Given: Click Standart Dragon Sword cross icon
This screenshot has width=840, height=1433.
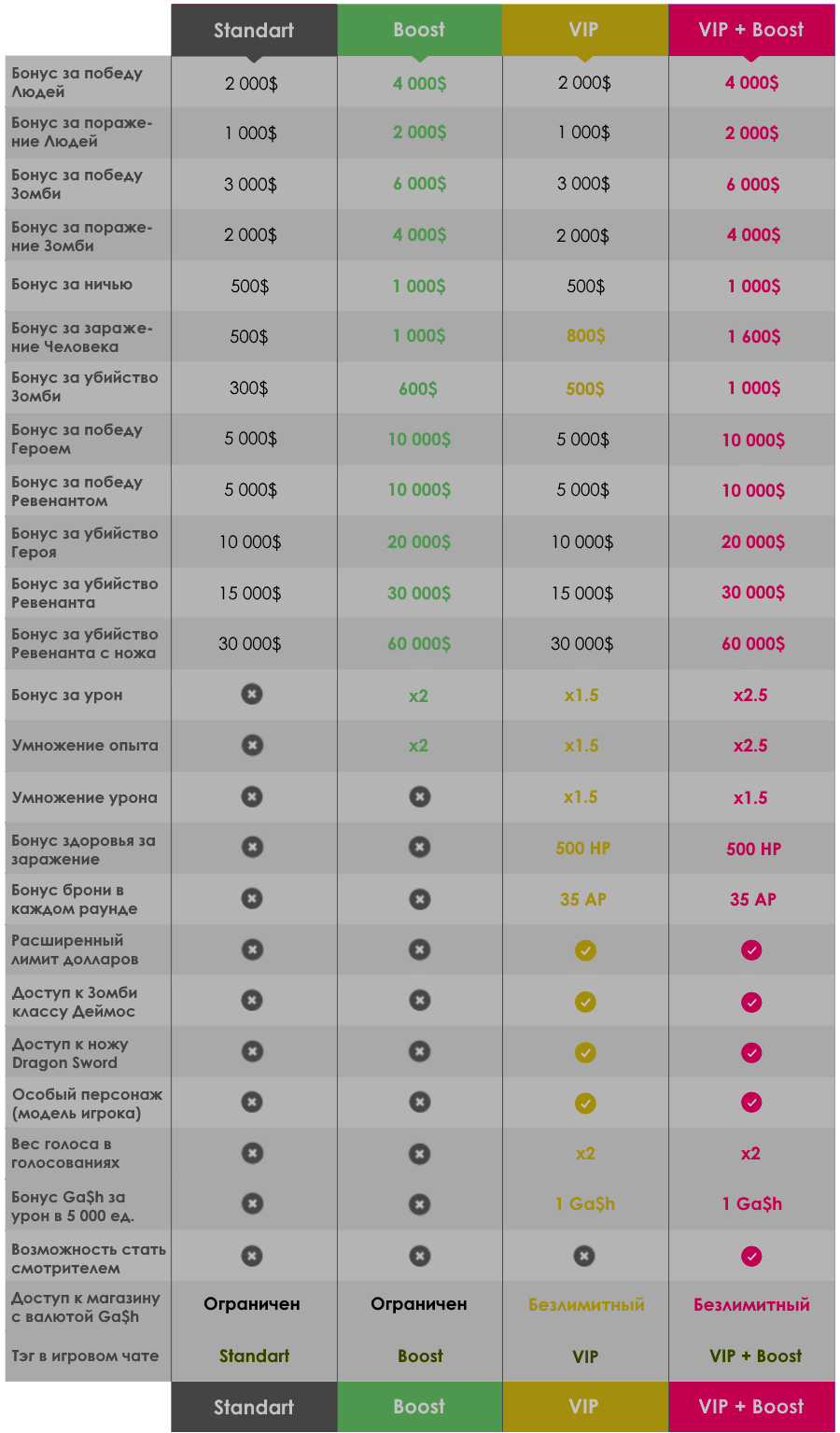Looking at the screenshot, I should point(252,1051).
